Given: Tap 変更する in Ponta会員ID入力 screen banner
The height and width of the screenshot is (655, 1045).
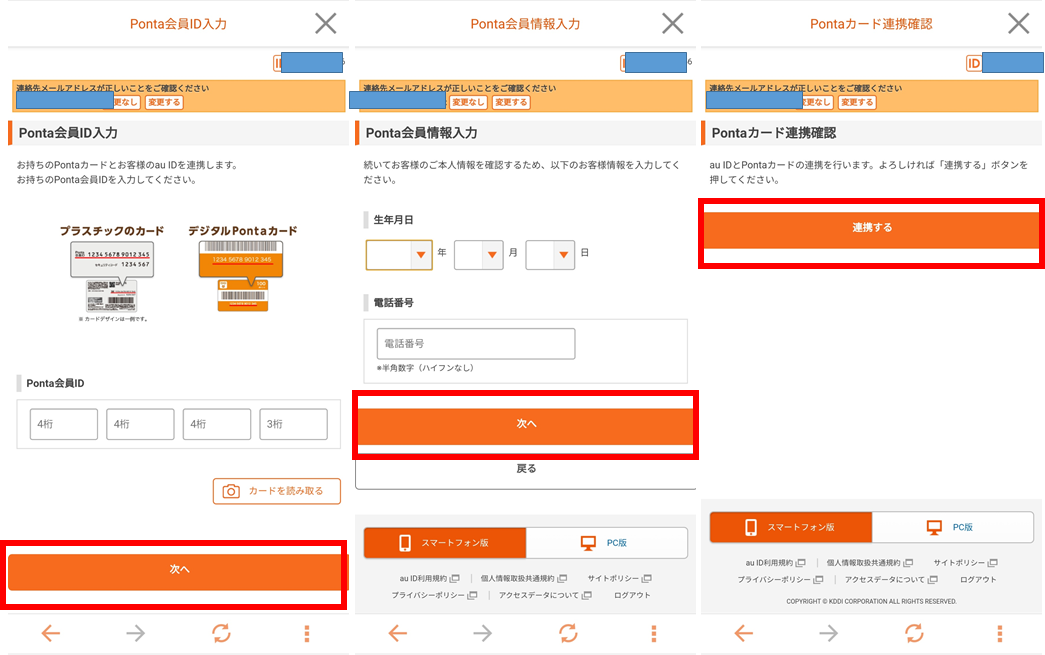Looking at the screenshot, I should pos(165,102).
